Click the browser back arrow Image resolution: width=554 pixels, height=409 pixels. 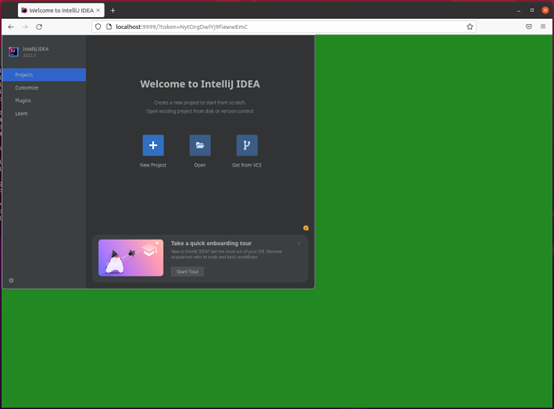point(11,27)
